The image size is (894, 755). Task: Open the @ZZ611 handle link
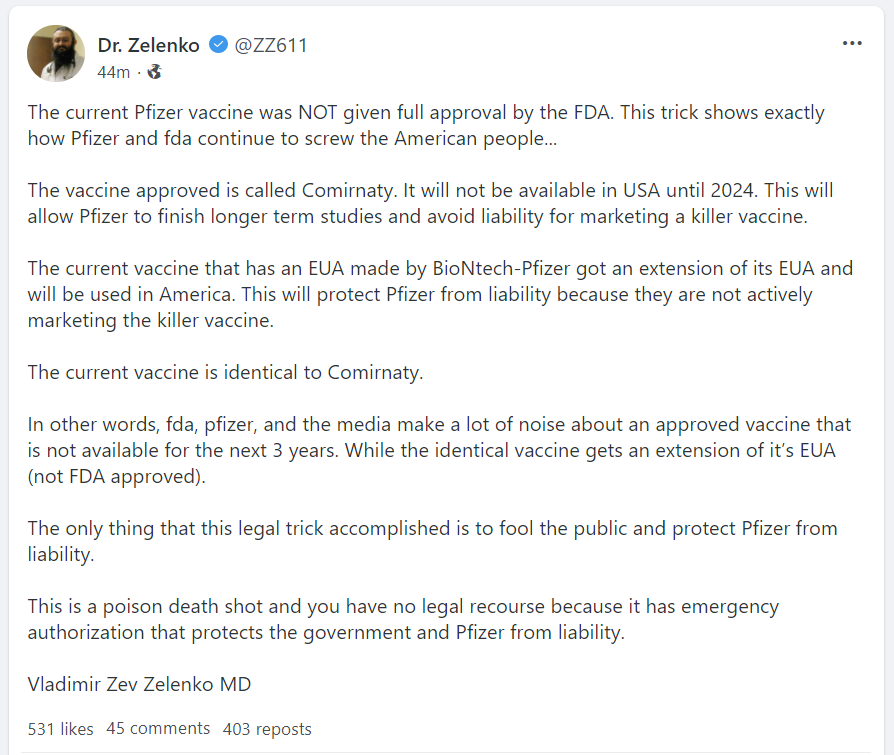[271, 45]
